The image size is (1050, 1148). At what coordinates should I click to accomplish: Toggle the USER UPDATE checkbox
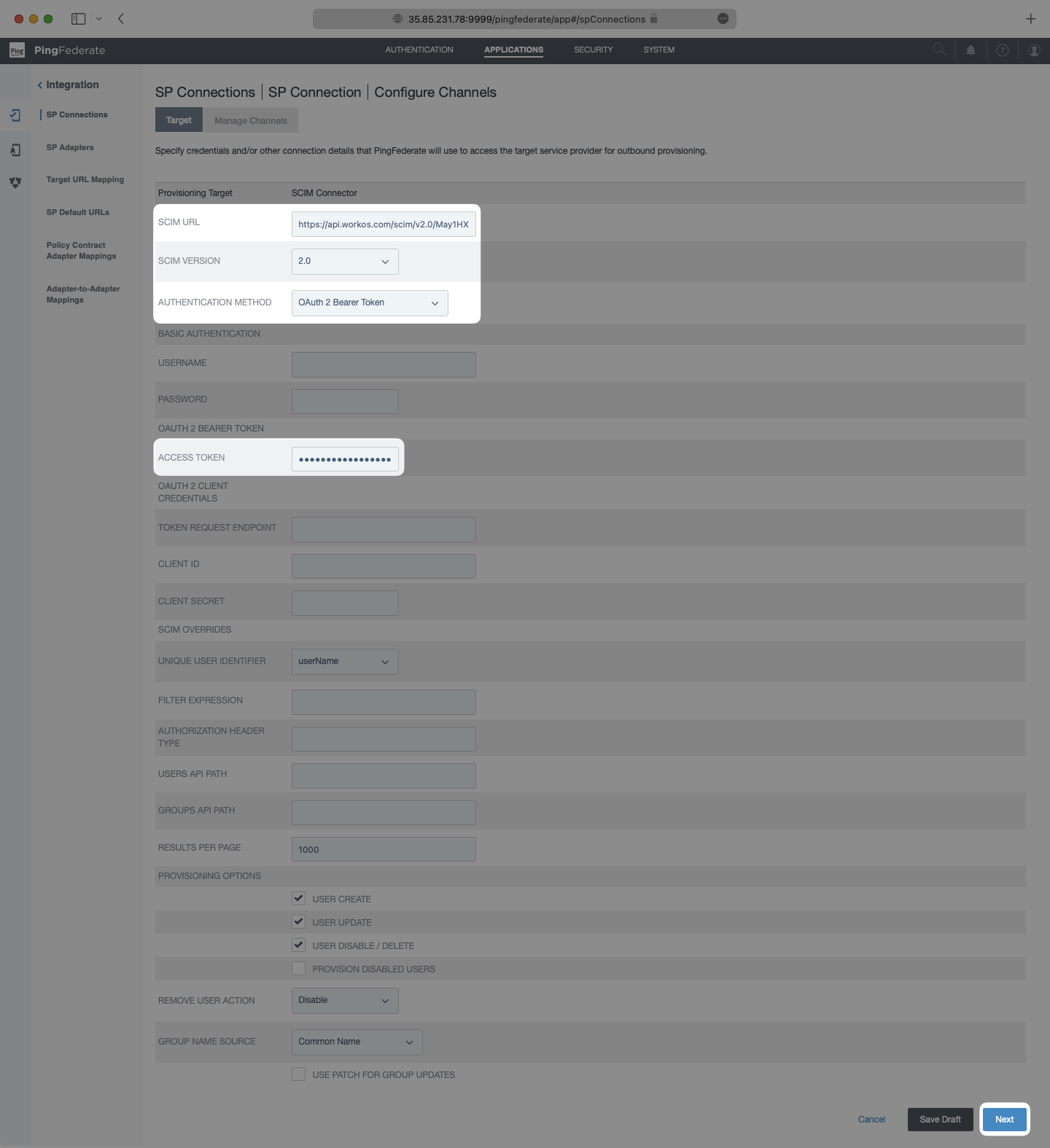pyautogui.click(x=298, y=921)
